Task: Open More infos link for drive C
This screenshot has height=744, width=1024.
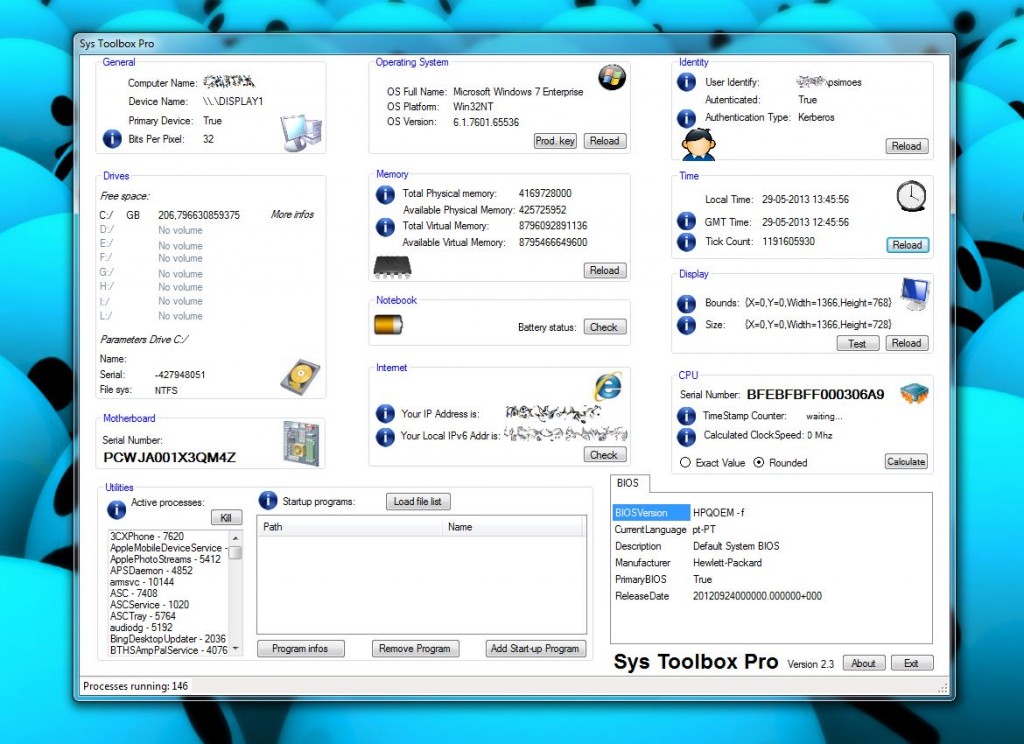Action: click(293, 214)
